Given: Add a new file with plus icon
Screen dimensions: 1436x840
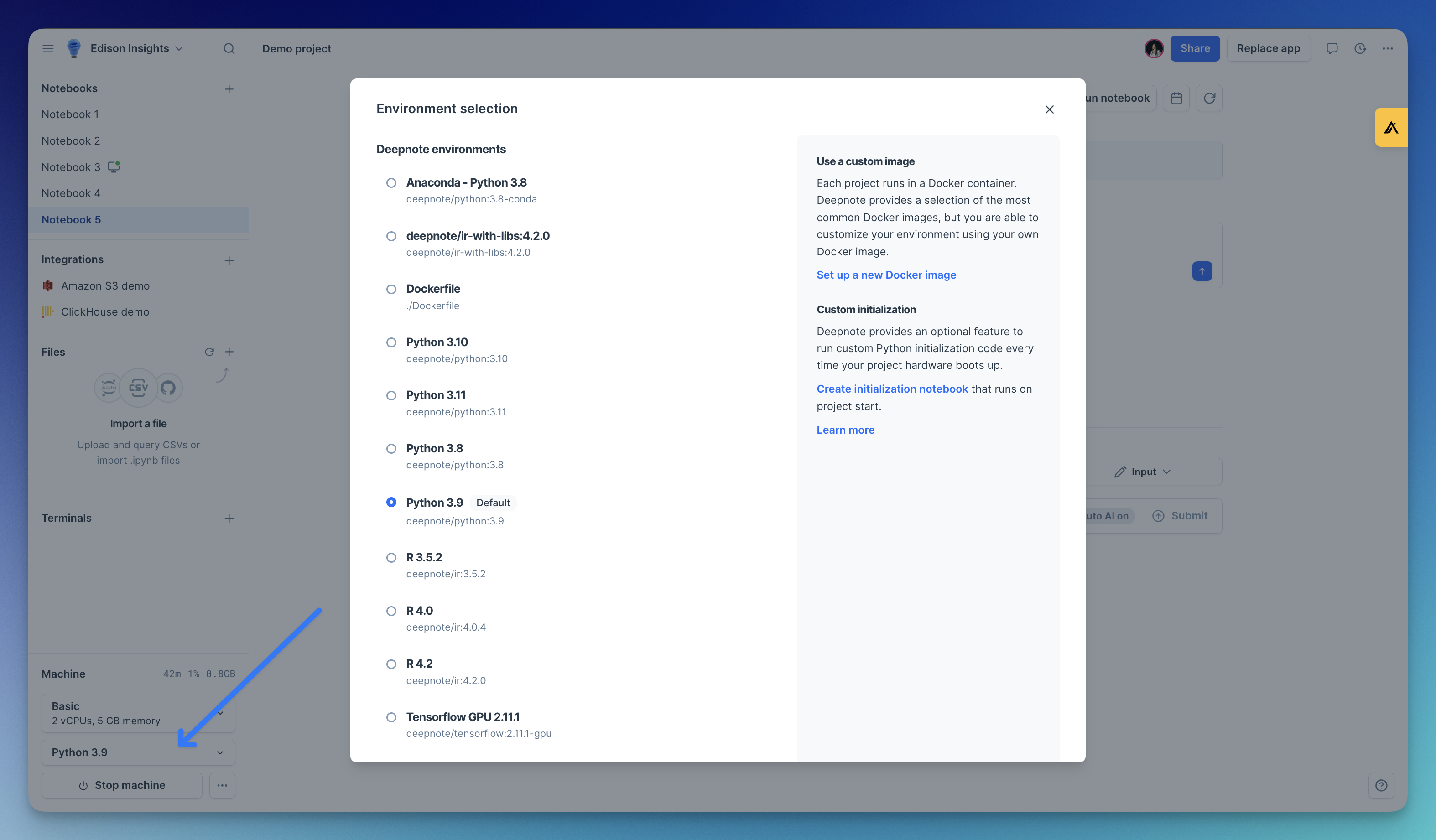Looking at the screenshot, I should click(x=229, y=352).
